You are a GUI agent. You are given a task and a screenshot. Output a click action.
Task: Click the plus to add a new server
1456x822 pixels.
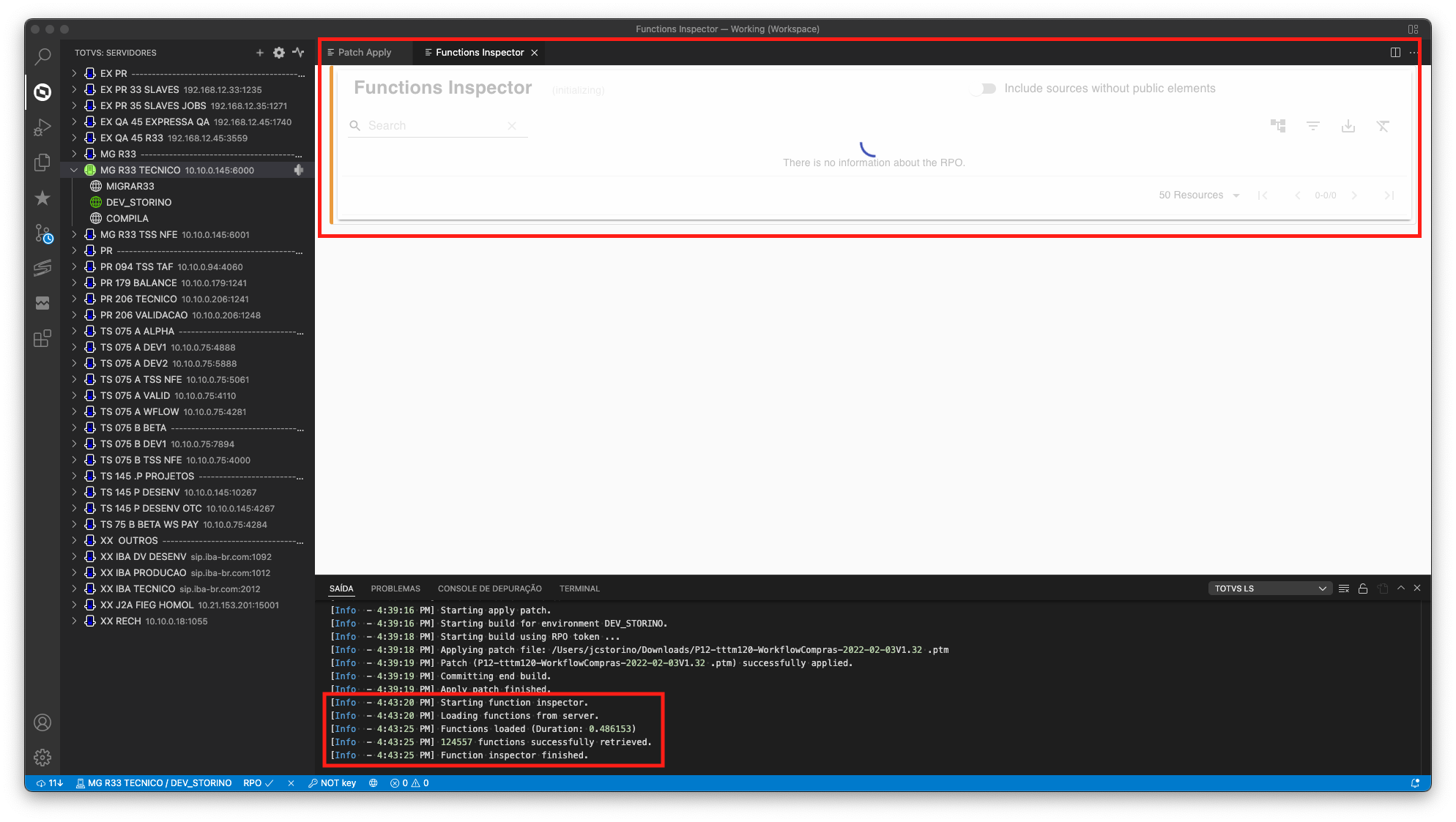(260, 52)
